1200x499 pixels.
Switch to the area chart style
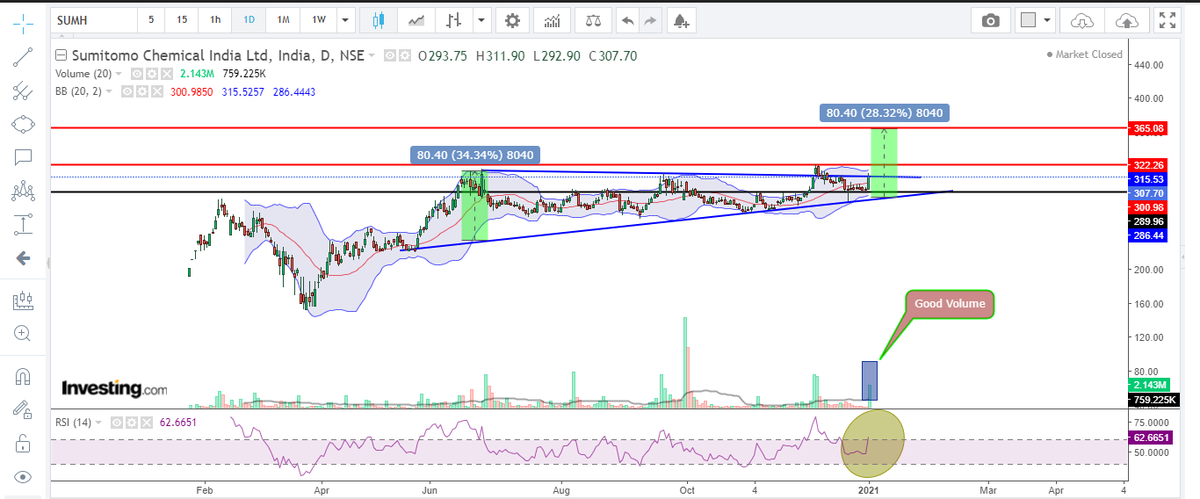click(x=416, y=20)
